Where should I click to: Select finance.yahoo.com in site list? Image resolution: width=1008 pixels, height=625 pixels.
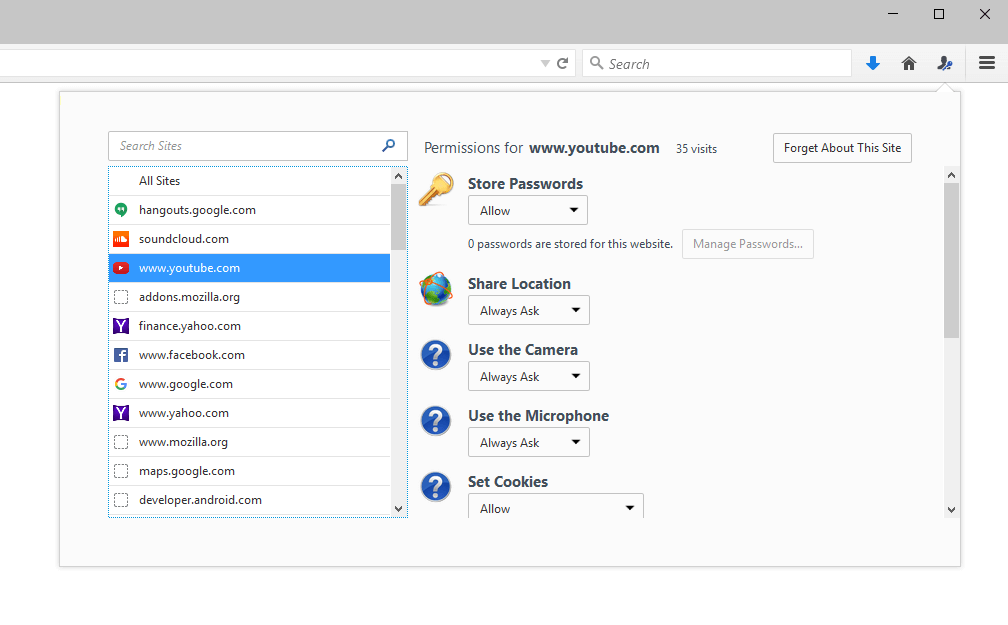click(x=249, y=326)
